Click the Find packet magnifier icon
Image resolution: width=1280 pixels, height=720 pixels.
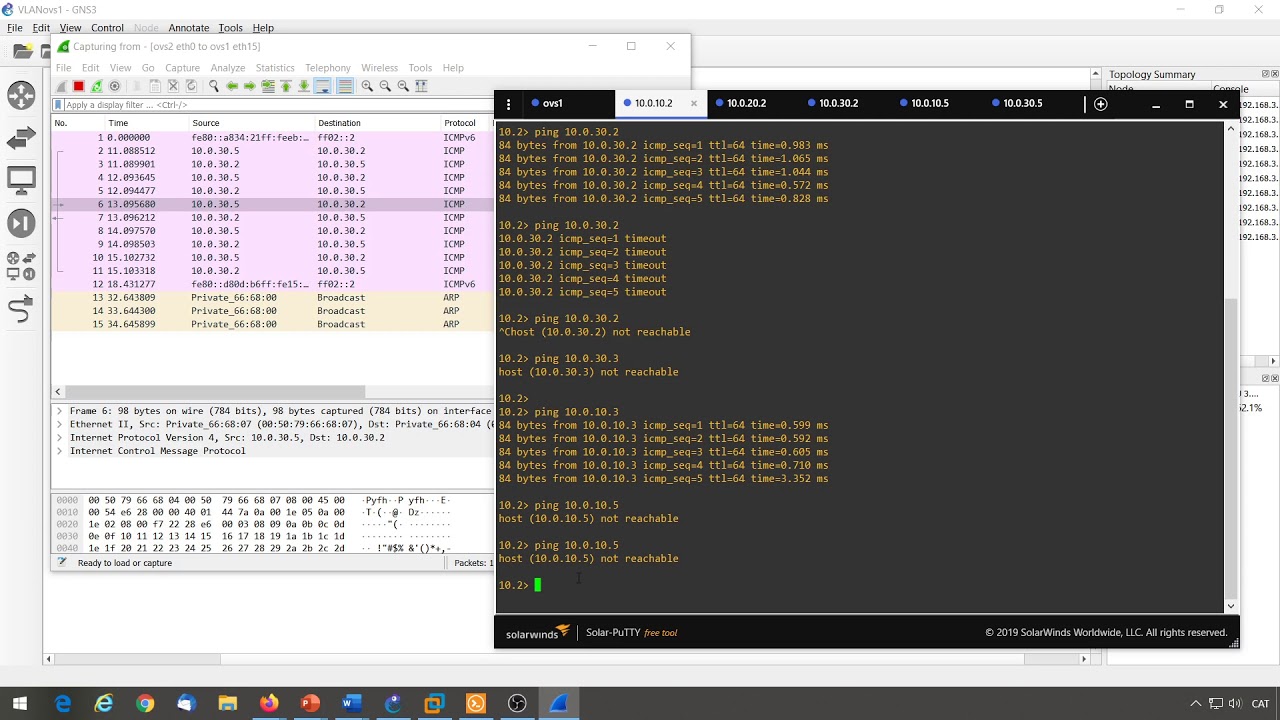[x=213, y=86]
